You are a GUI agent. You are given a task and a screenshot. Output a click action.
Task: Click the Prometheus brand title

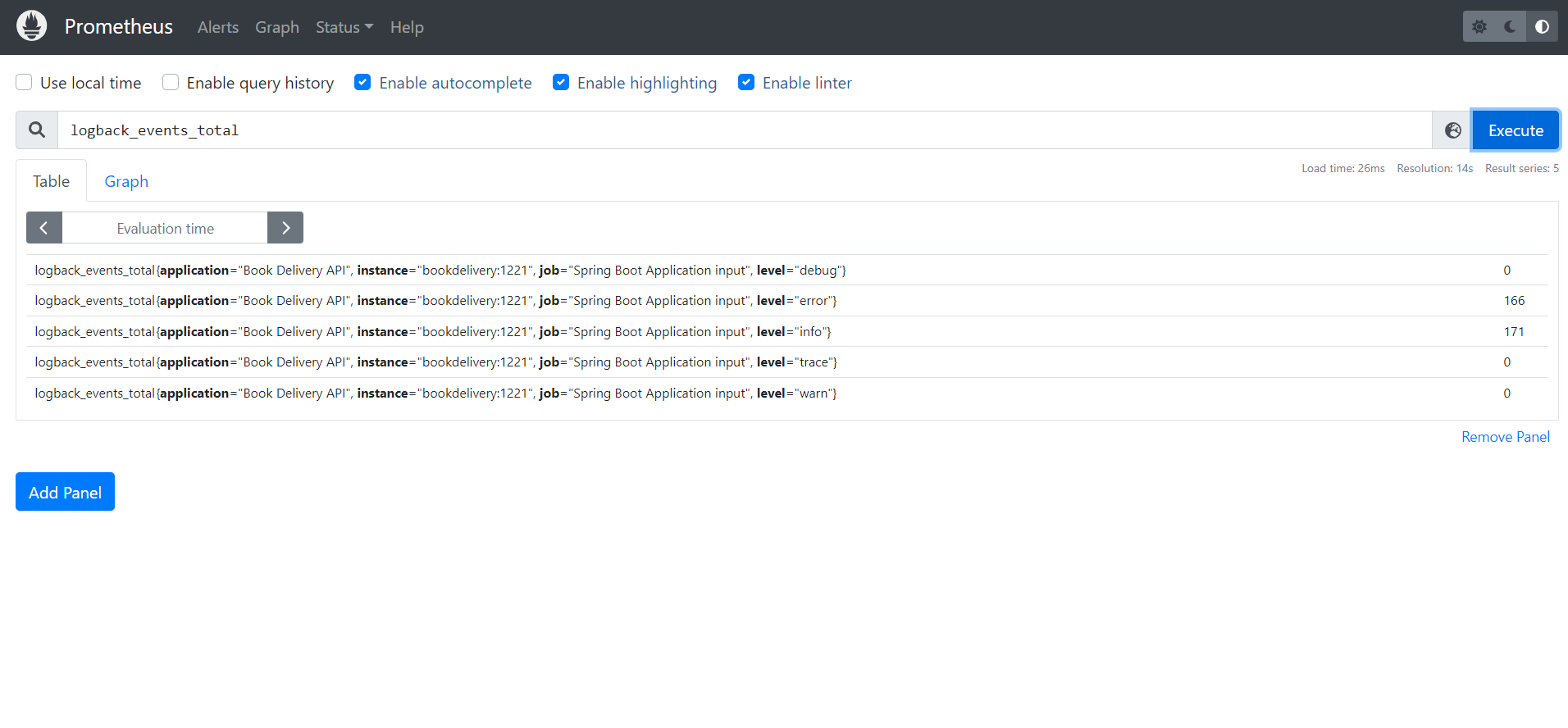(x=119, y=27)
